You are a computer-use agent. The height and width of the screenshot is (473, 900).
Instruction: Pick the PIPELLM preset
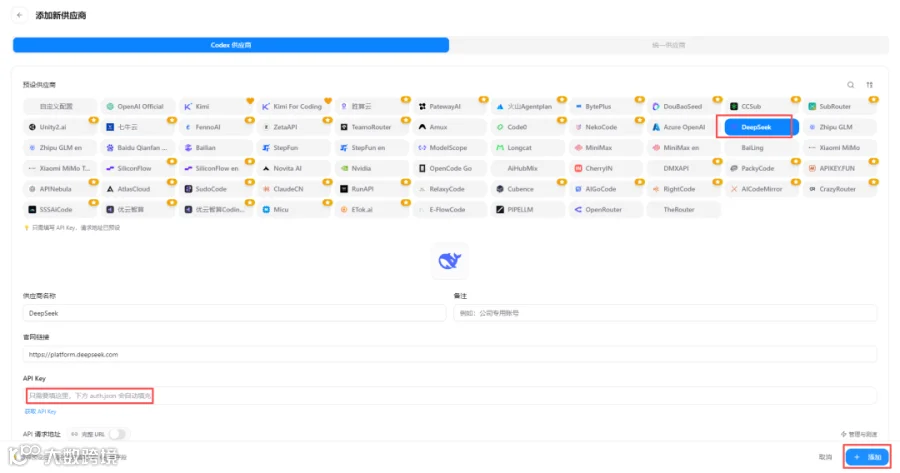pyautogui.click(x=529, y=210)
